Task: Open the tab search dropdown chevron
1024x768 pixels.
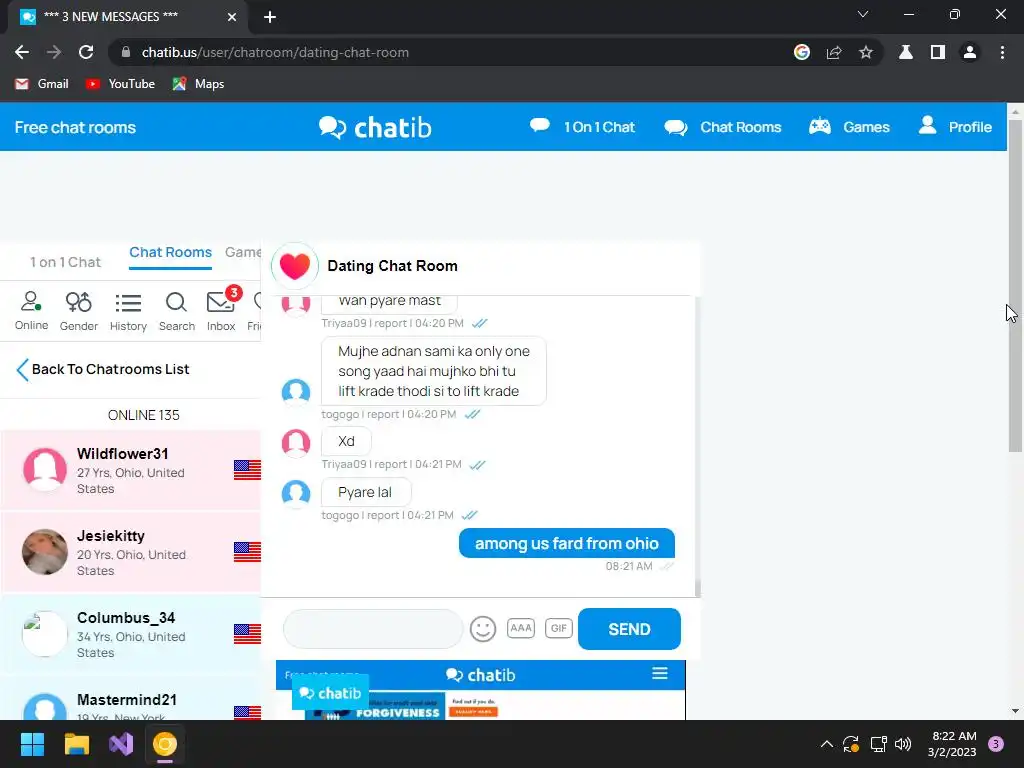Action: coord(863,14)
